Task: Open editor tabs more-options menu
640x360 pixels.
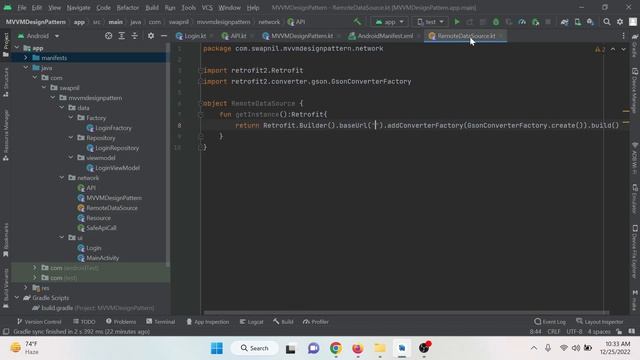Action: pyautogui.click(x=623, y=36)
